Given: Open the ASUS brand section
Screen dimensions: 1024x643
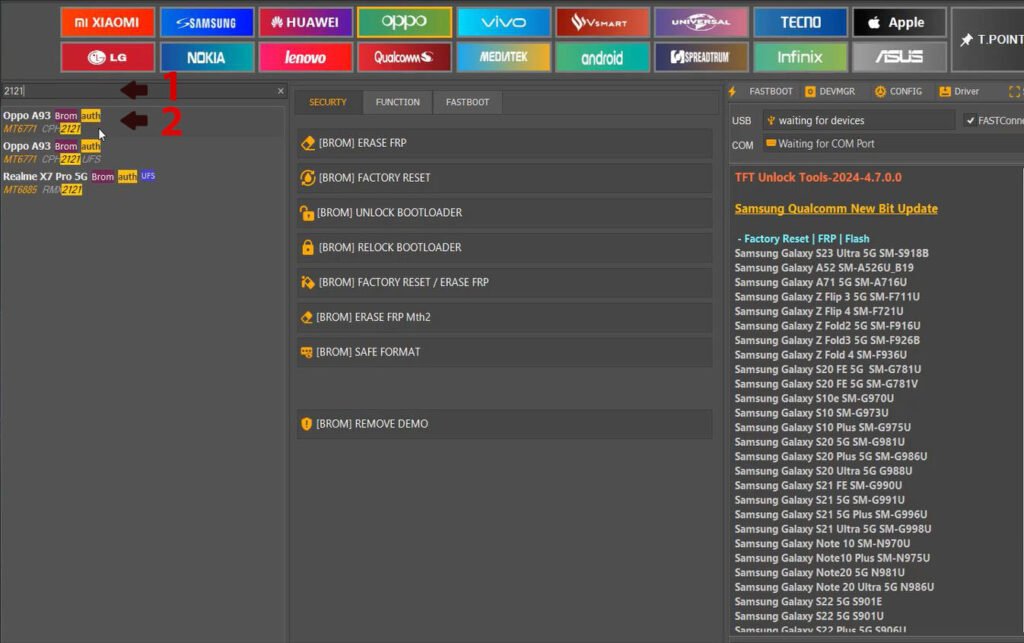Looking at the screenshot, I should click(899, 57).
